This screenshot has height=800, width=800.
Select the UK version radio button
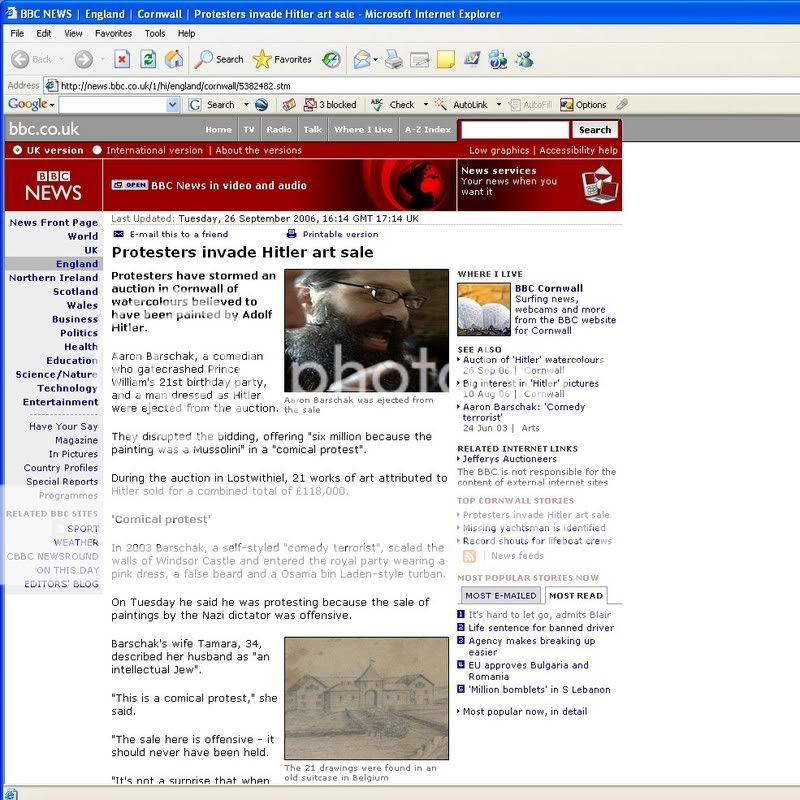point(17,150)
